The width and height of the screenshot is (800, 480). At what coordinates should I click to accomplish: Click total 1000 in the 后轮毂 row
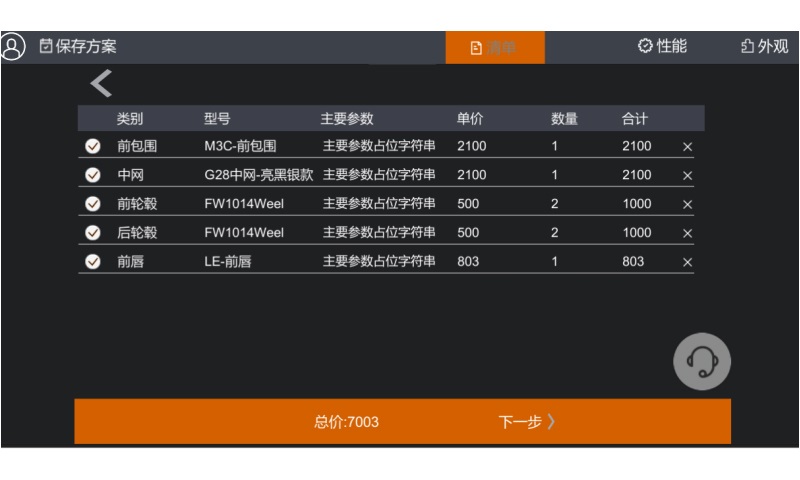point(637,233)
